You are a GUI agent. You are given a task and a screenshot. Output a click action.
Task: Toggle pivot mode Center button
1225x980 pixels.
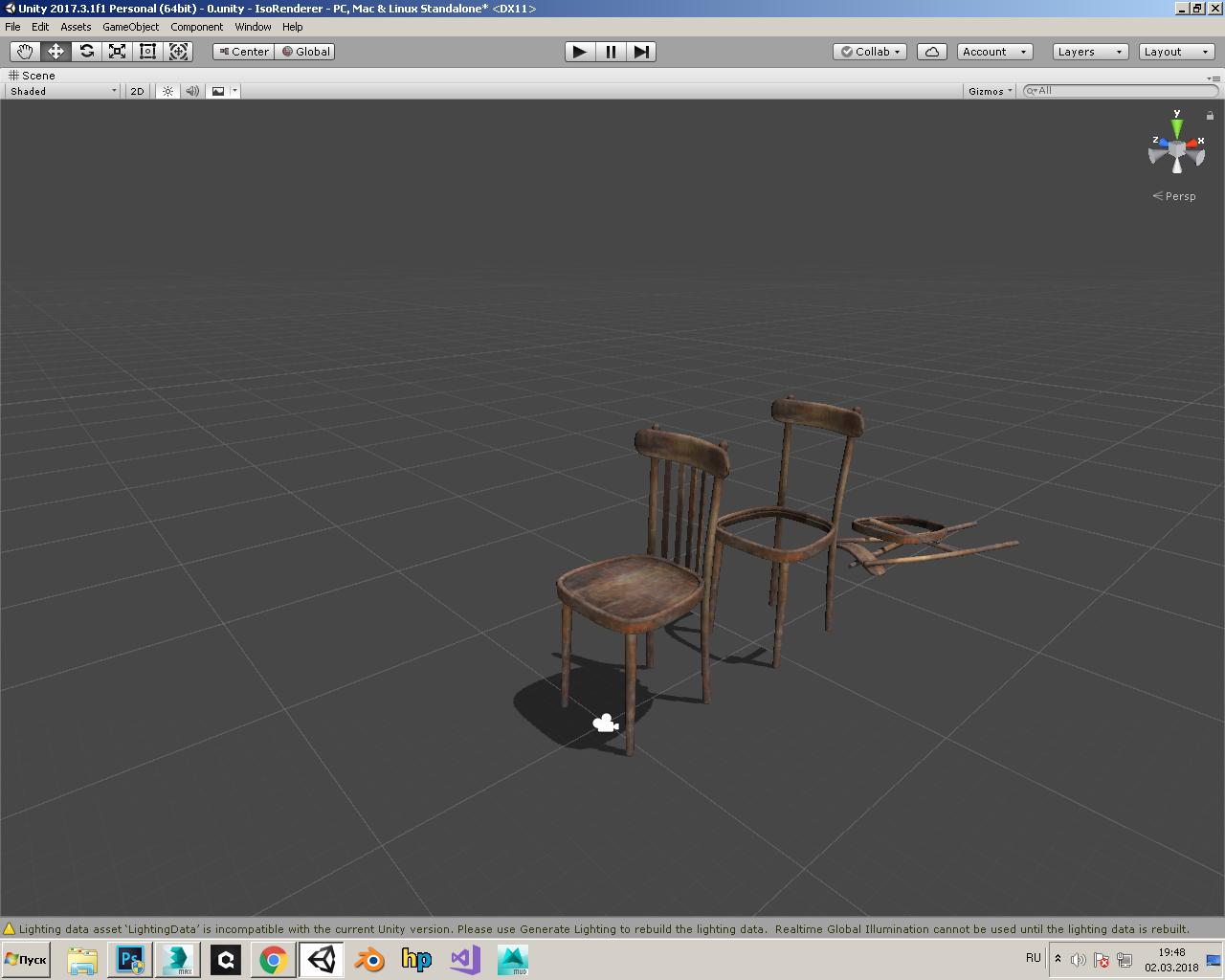(243, 52)
